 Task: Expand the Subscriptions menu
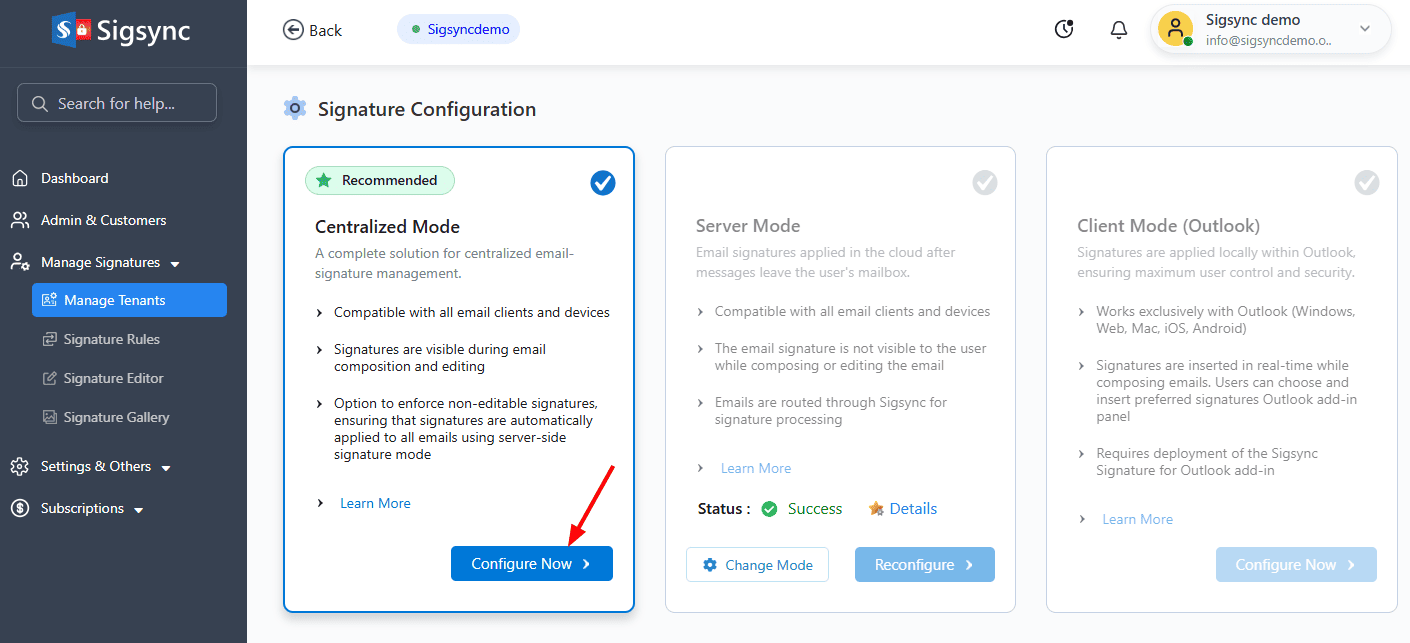pyautogui.click(x=139, y=510)
